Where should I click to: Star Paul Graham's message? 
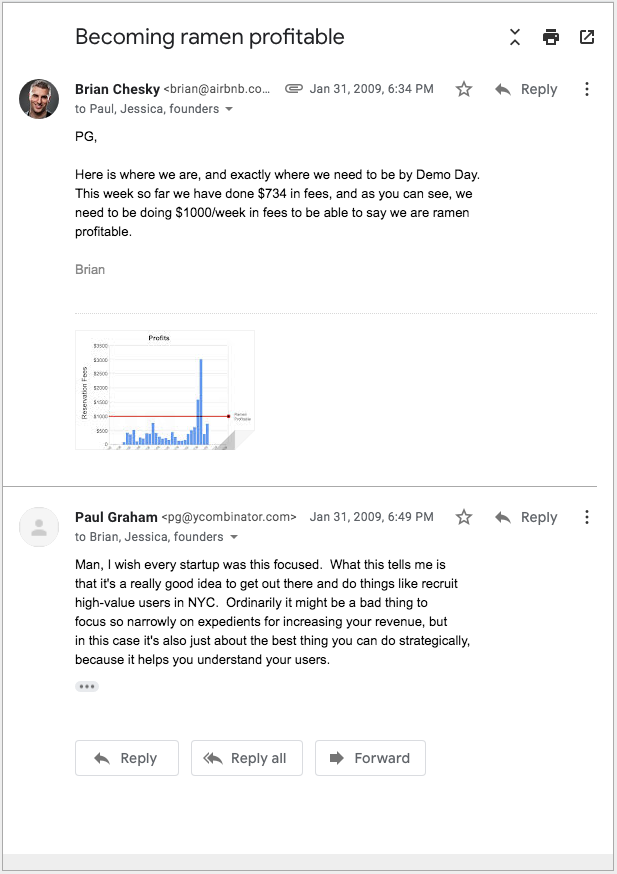pyautogui.click(x=464, y=517)
